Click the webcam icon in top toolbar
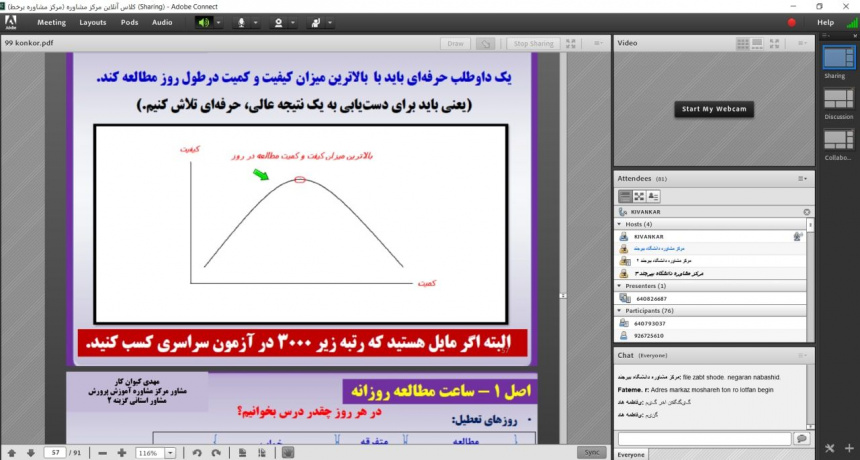The height and width of the screenshot is (460, 860). point(279,22)
